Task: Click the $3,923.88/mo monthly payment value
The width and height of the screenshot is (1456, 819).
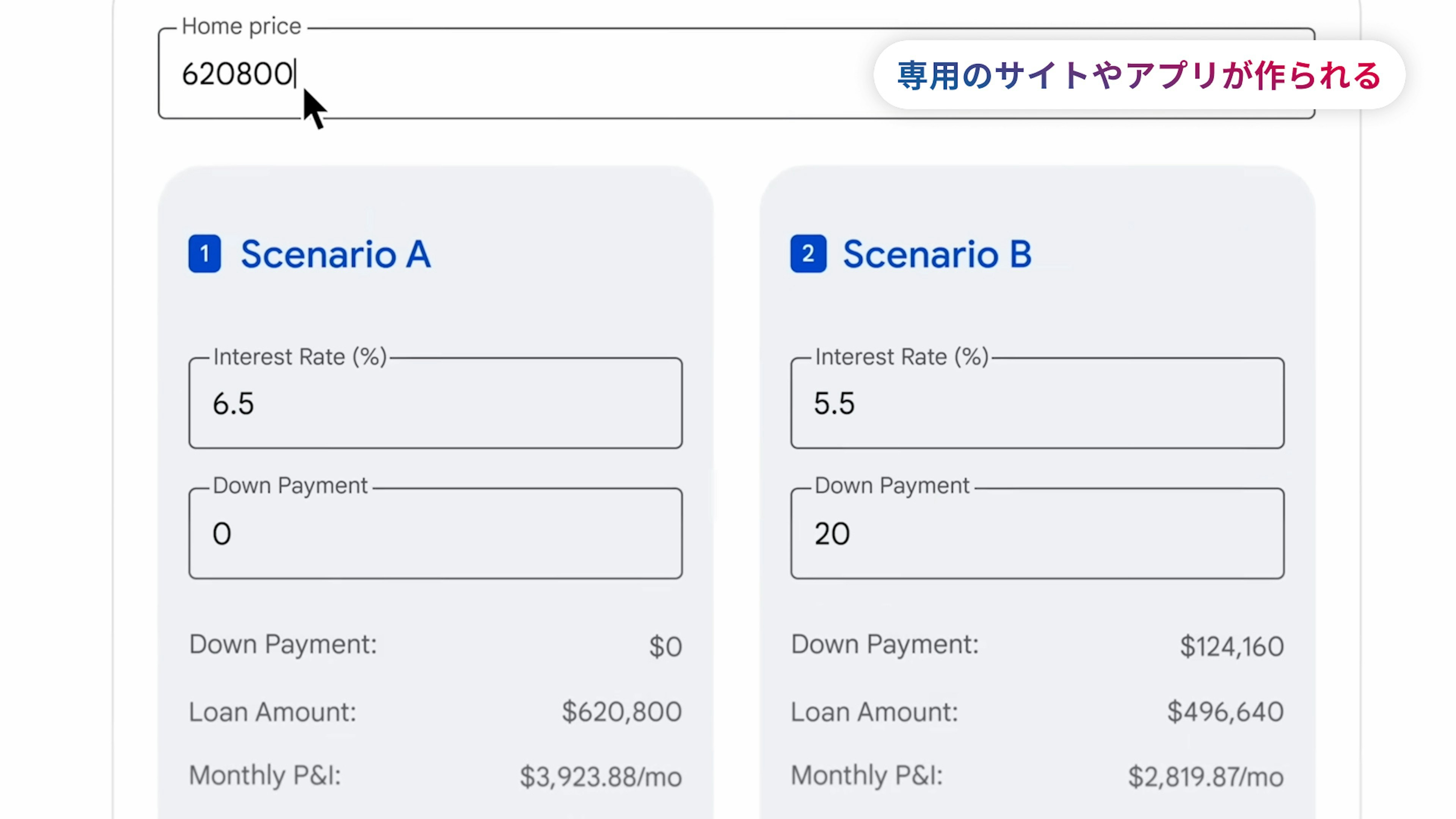Action: (x=600, y=777)
